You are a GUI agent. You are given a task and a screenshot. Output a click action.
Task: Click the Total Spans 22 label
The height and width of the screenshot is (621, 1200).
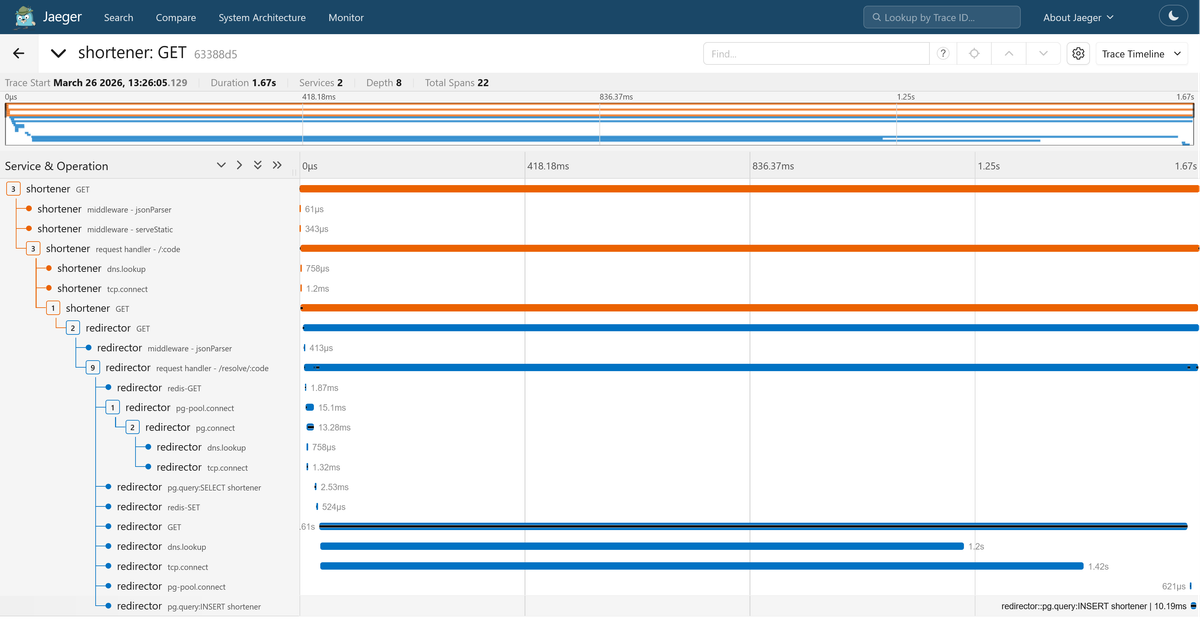[457, 83]
